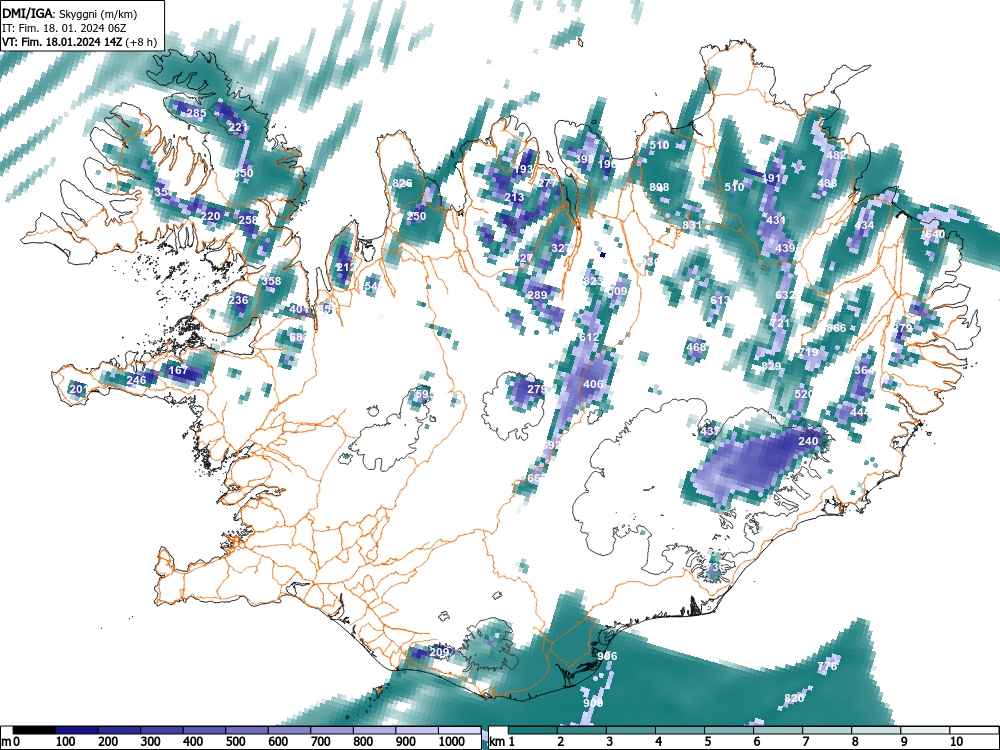Select the 520 visibility value
Viewport: 1000px width, 750px height.
(x=804, y=394)
